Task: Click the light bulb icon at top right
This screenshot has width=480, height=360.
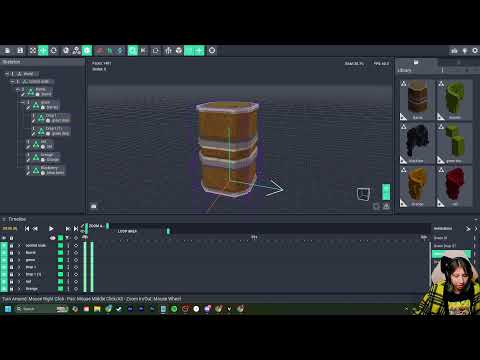Action: coord(465,51)
